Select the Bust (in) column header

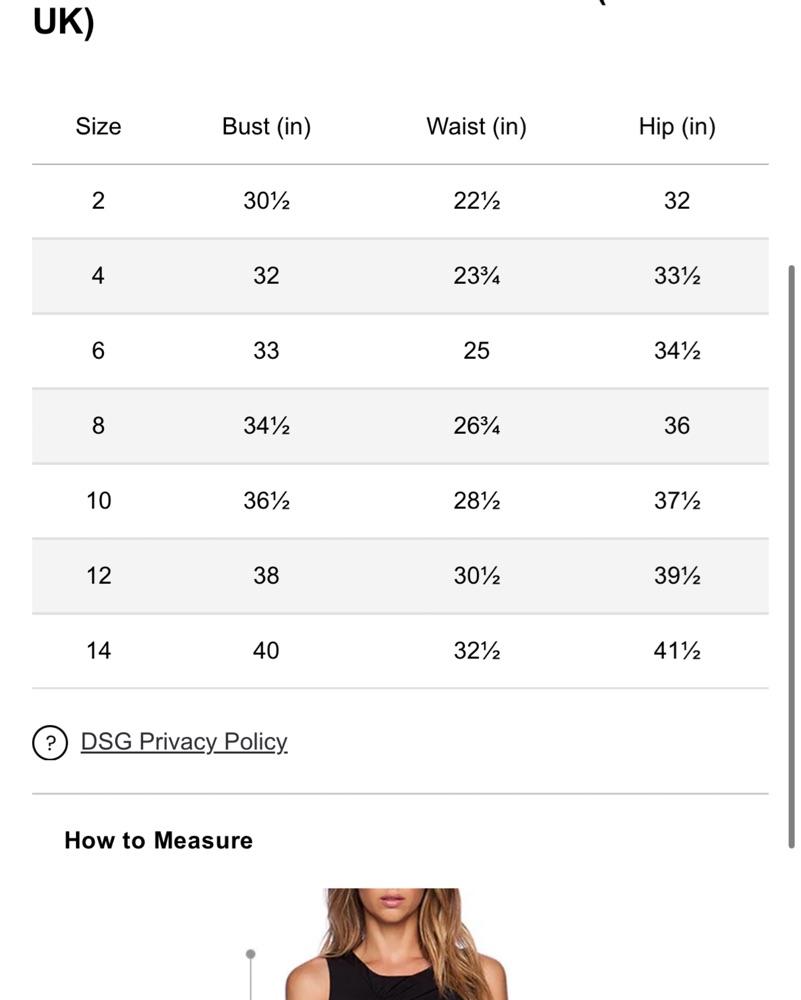pyautogui.click(x=266, y=126)
